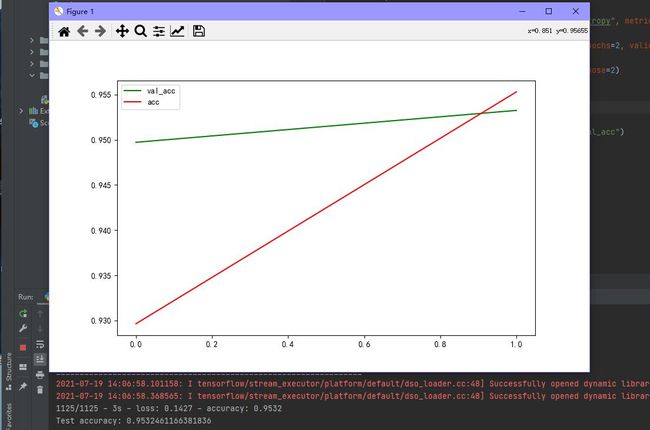Maximize the Figure 1 window
This screenshot has width=650, height=430.
(x=548, y=12)
